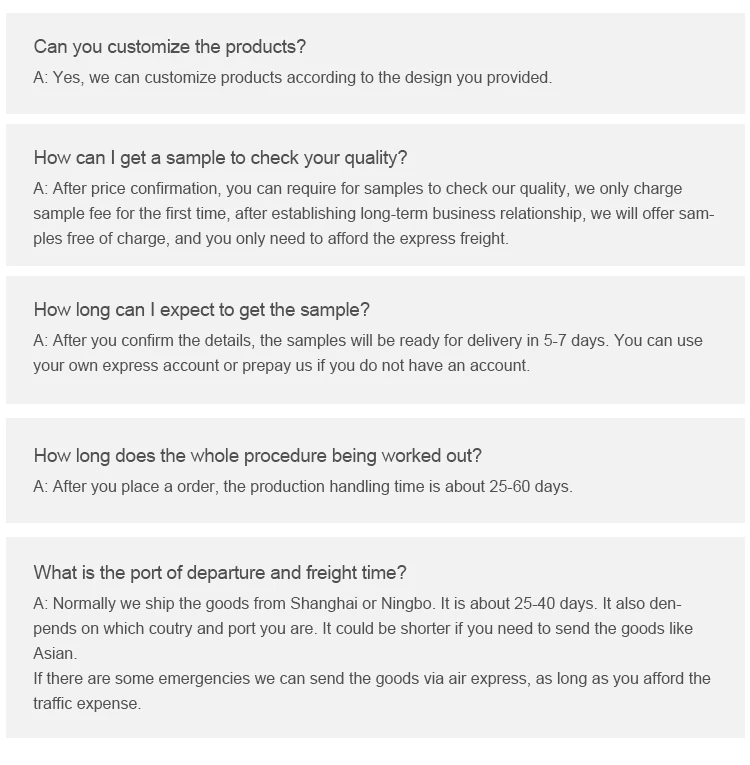
Task: Click 'How can I get a sample' heading
Action: [220, 158]
